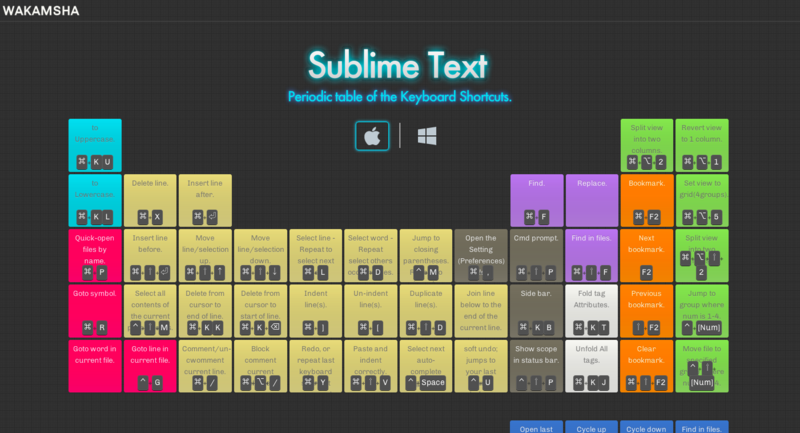This screenshot has width=800, height=433.
Task: Select the 'Delete line' tile
Action: tap(150, 200)
